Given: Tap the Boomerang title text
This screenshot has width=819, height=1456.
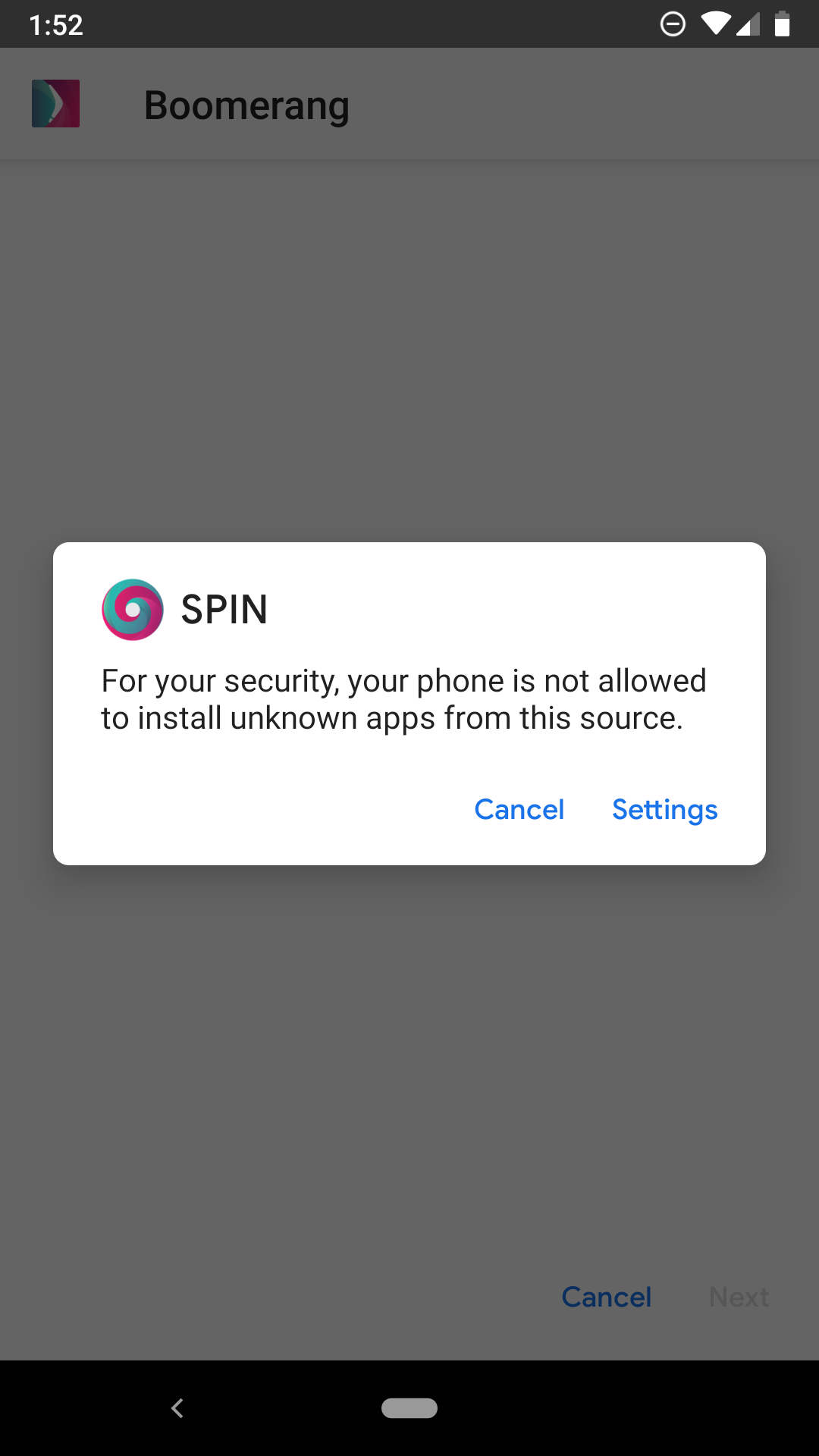Looking at the screenshot, I should click(x=246, y=106).
